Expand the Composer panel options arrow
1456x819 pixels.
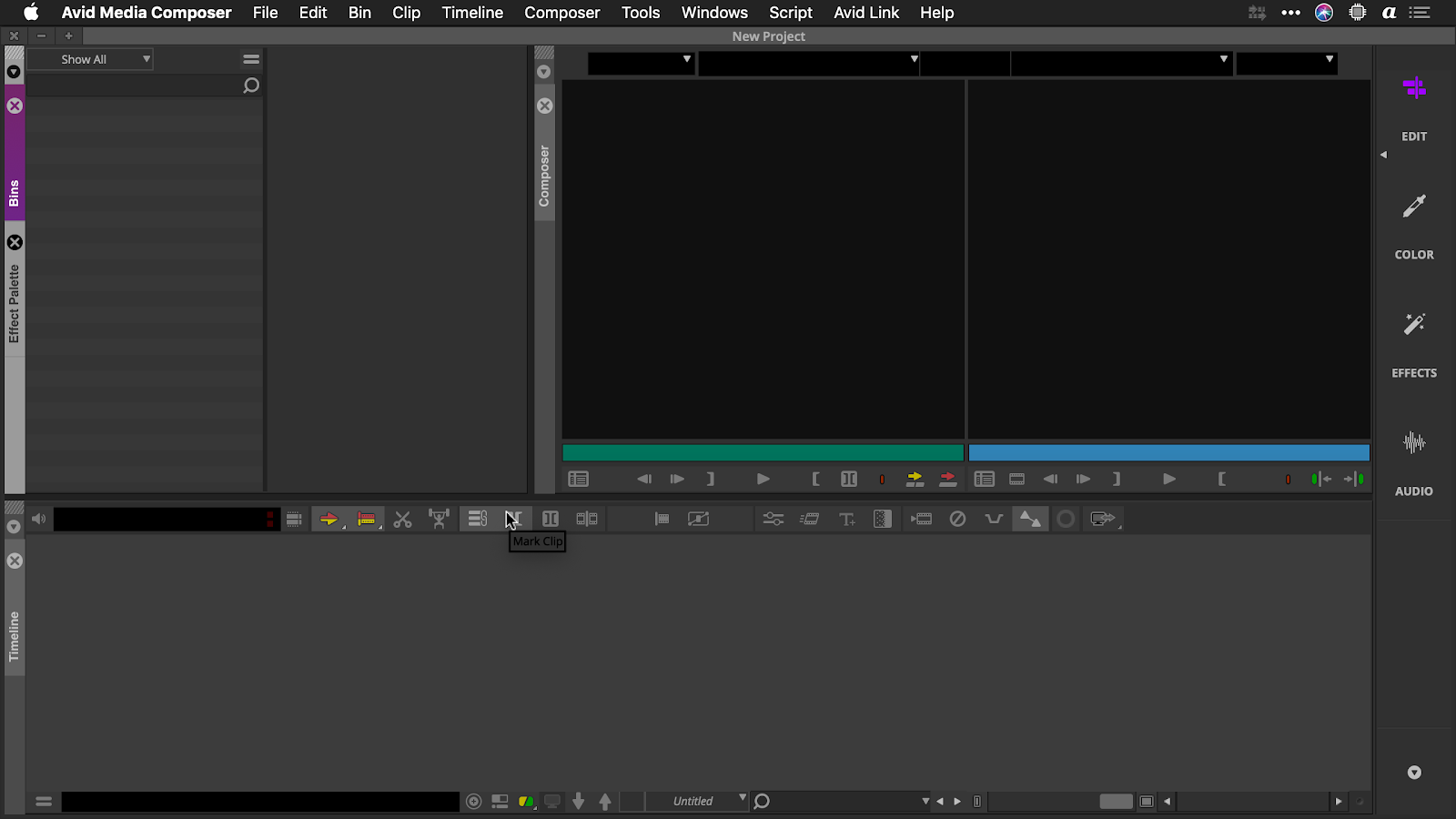pyautogui.click(x=544, y=72)
